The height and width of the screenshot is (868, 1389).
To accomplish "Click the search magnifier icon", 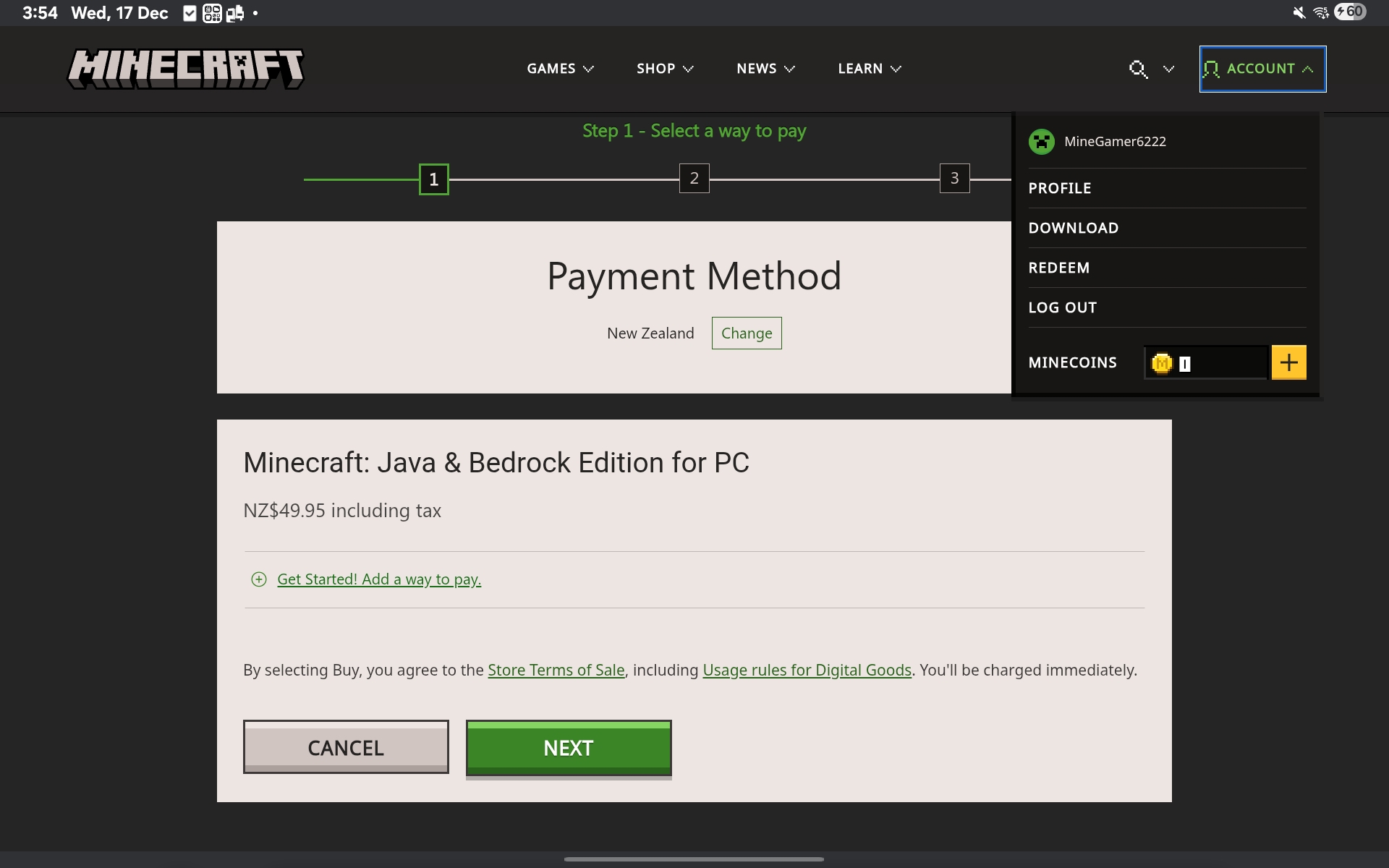I will (x=1138, y=69).
